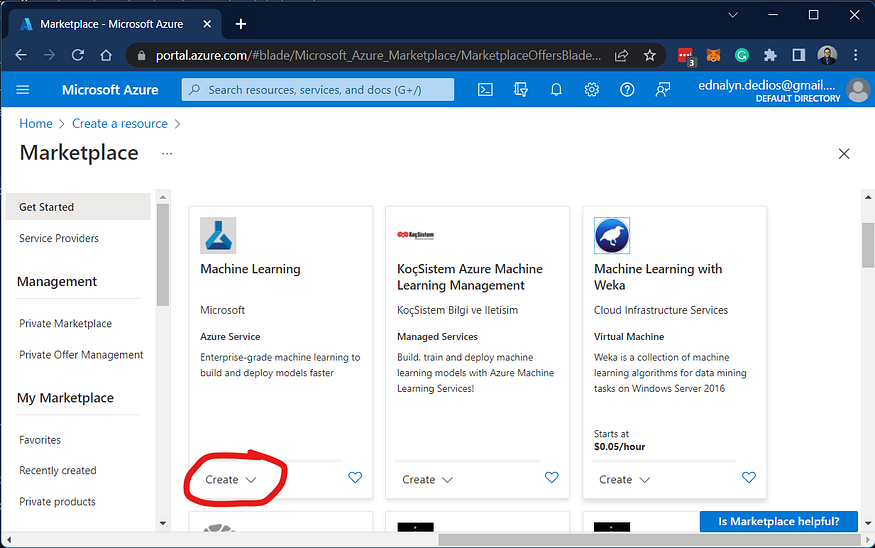Click the Microsoft Azure brand link
Image resolution: width=875 pixels, height=548 pixels.
110,90
